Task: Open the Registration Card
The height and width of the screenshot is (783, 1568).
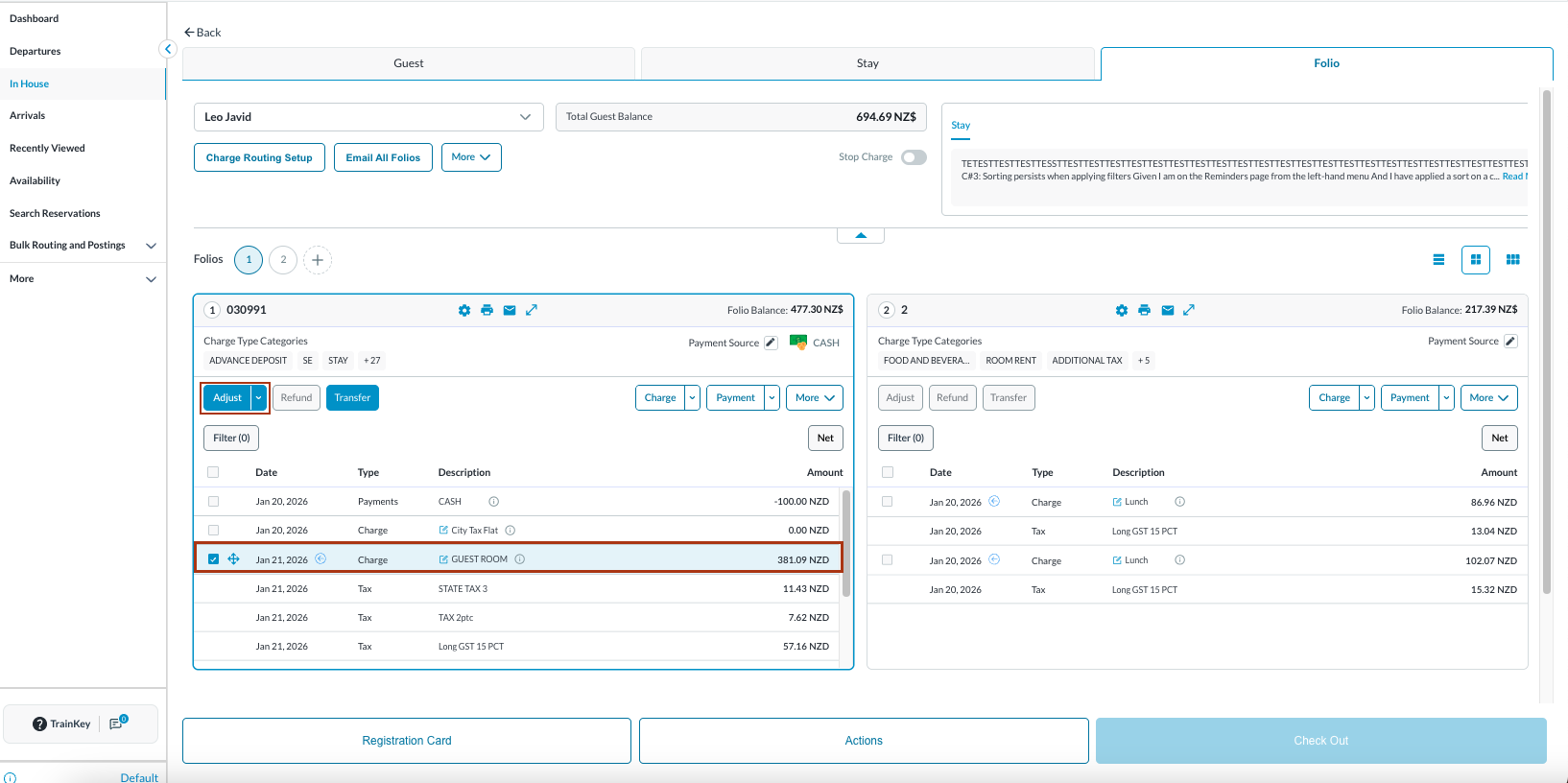Action: [x=407, y=741]
